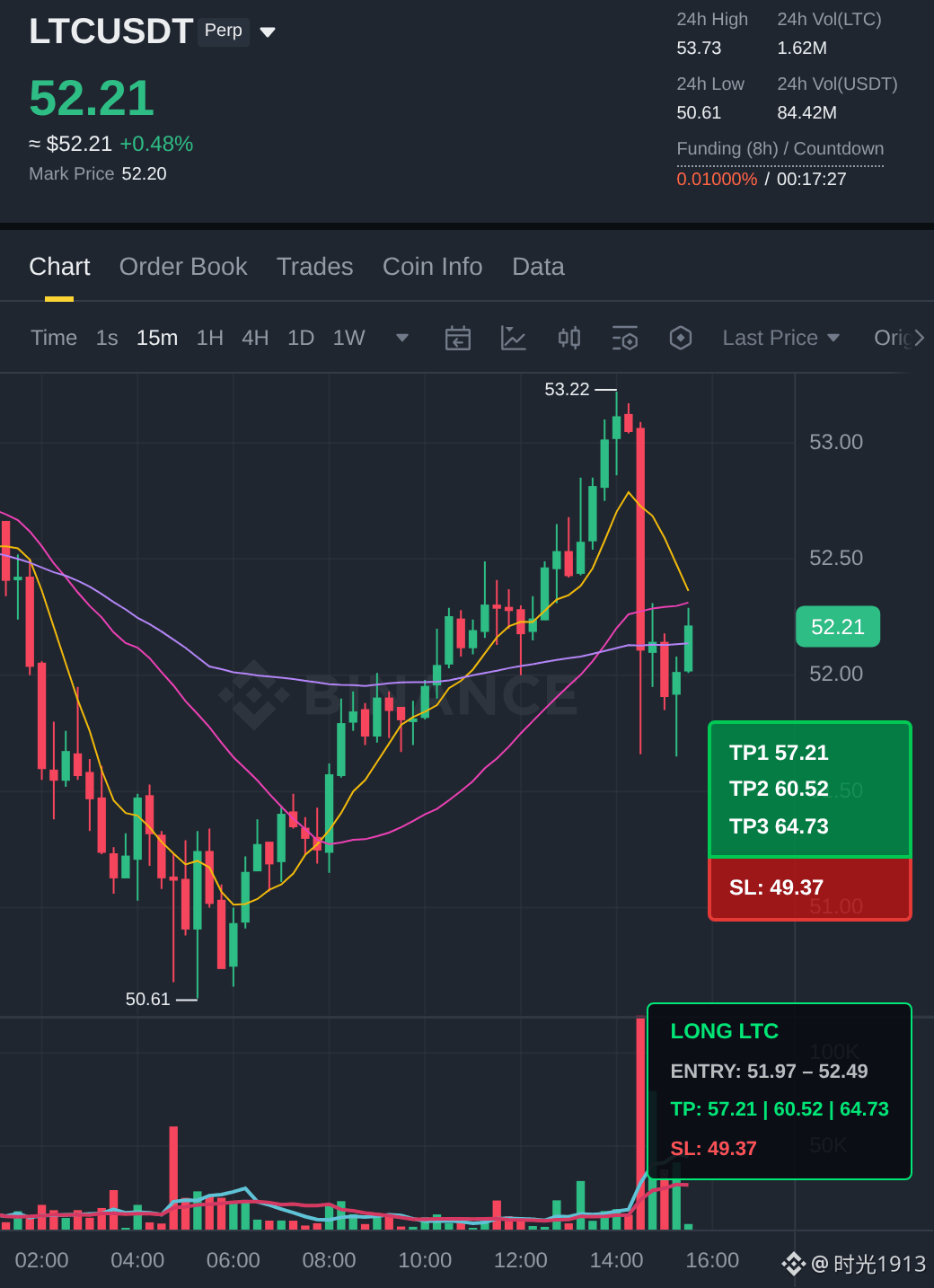
Task: Select the 15m time interval
Action: (x=157, y=338)
